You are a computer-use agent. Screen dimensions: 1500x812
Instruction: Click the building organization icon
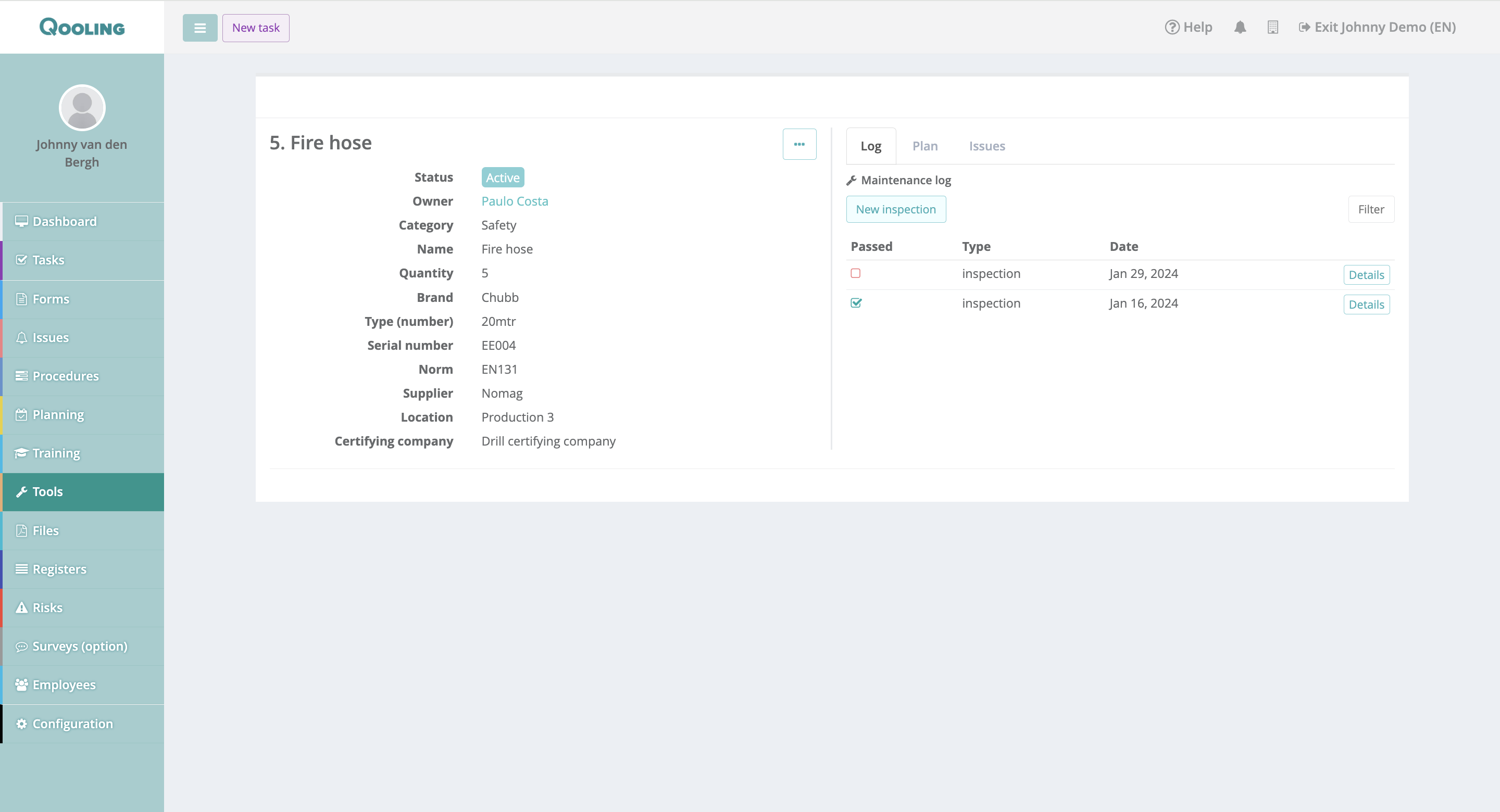pos(1272,28)
